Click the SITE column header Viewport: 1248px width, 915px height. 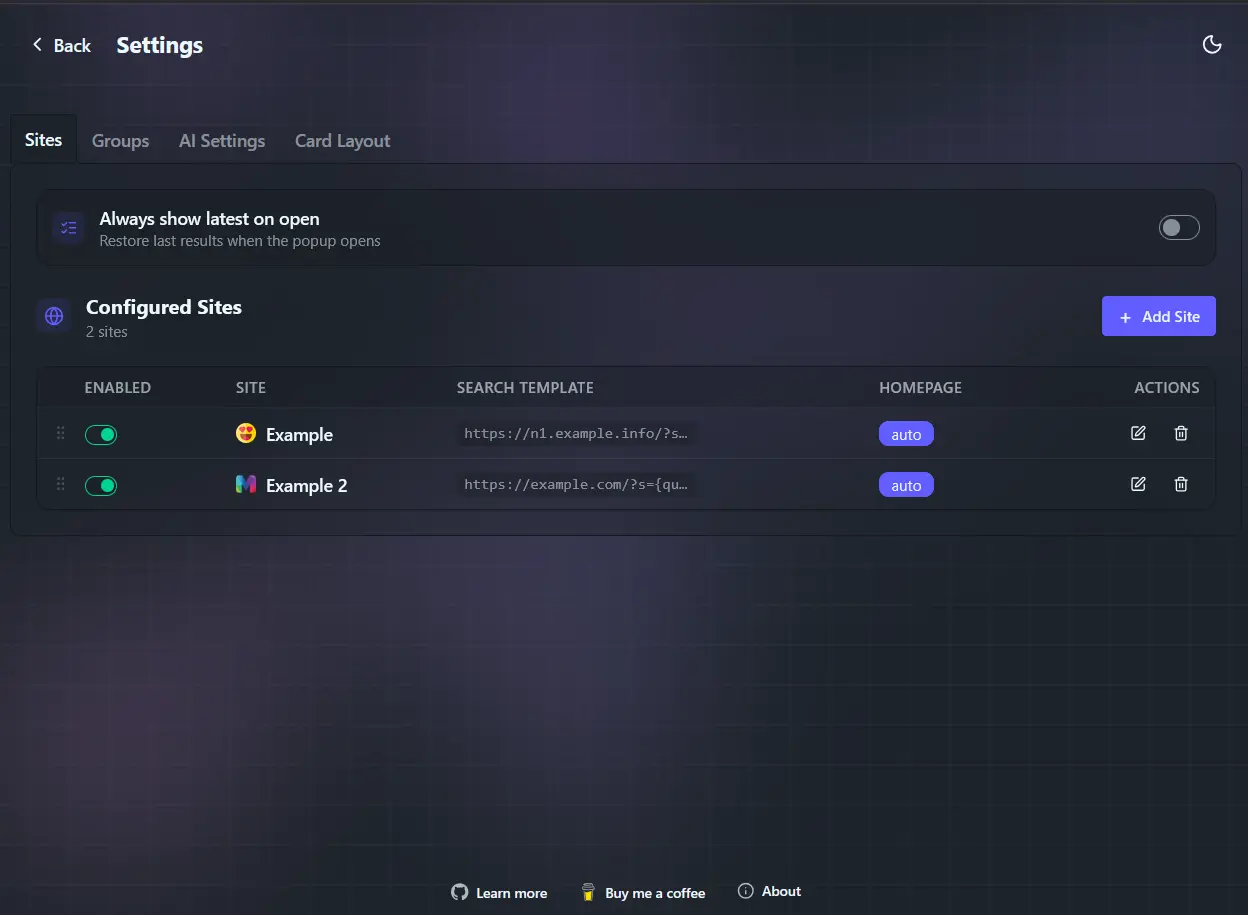251,387
